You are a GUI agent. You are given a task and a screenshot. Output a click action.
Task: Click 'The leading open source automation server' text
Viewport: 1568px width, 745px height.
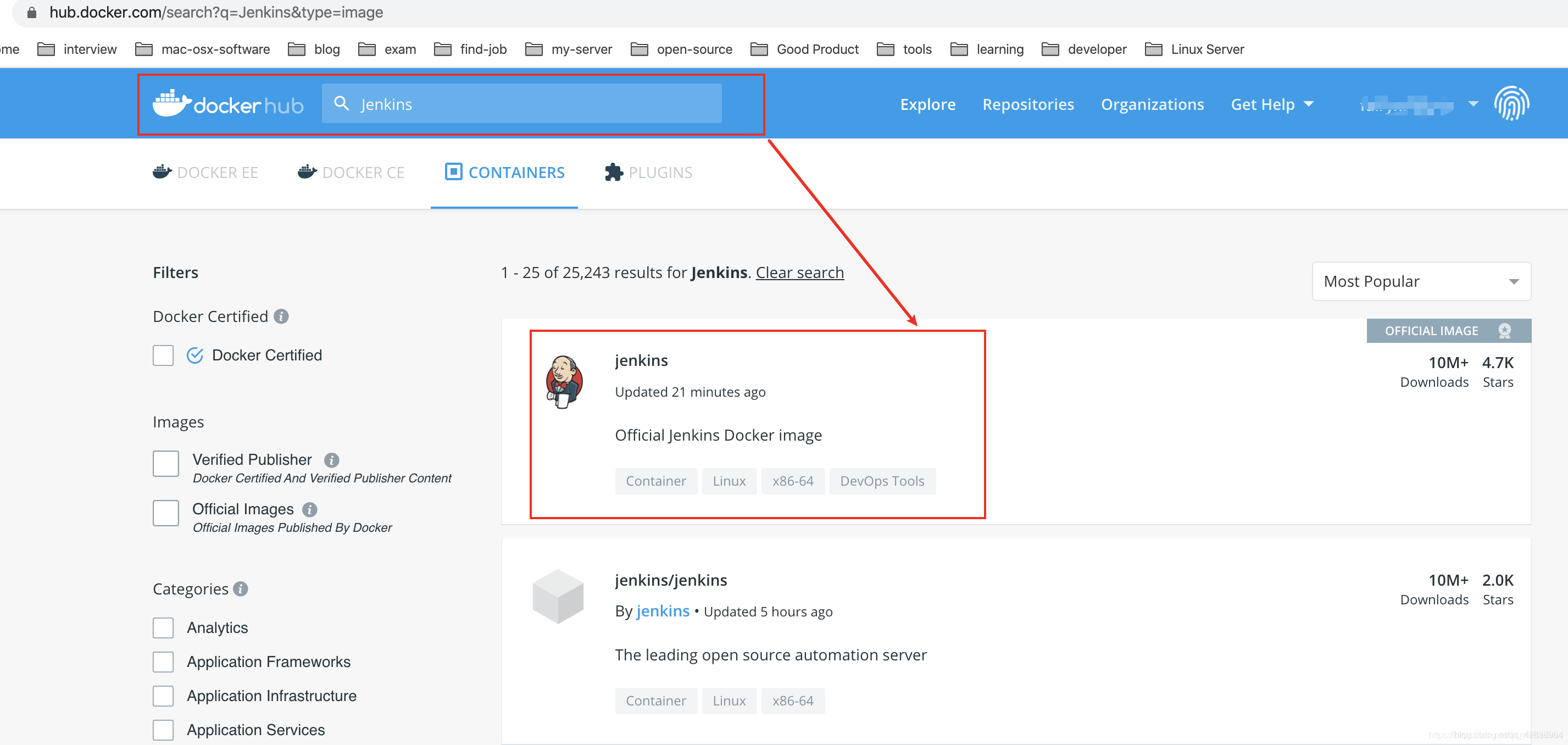tap(771, 655)
